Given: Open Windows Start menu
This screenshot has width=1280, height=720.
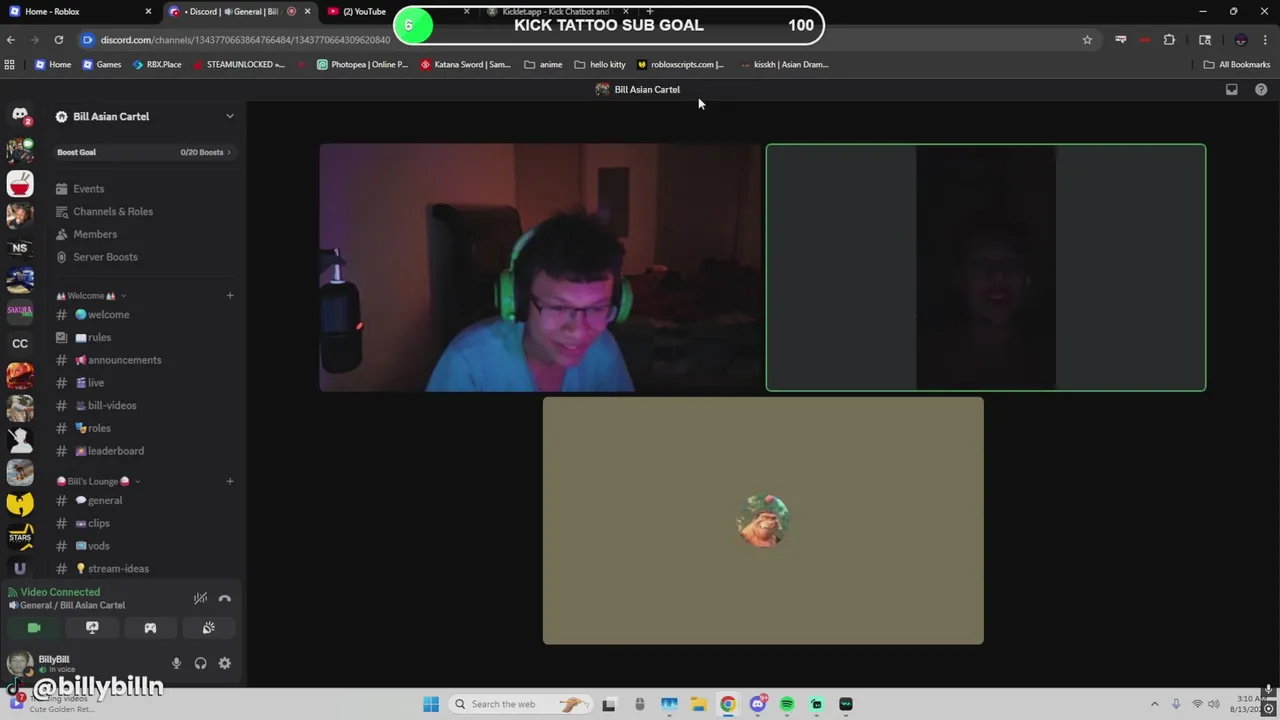Looking at the screenshot, I should [431, 704].
